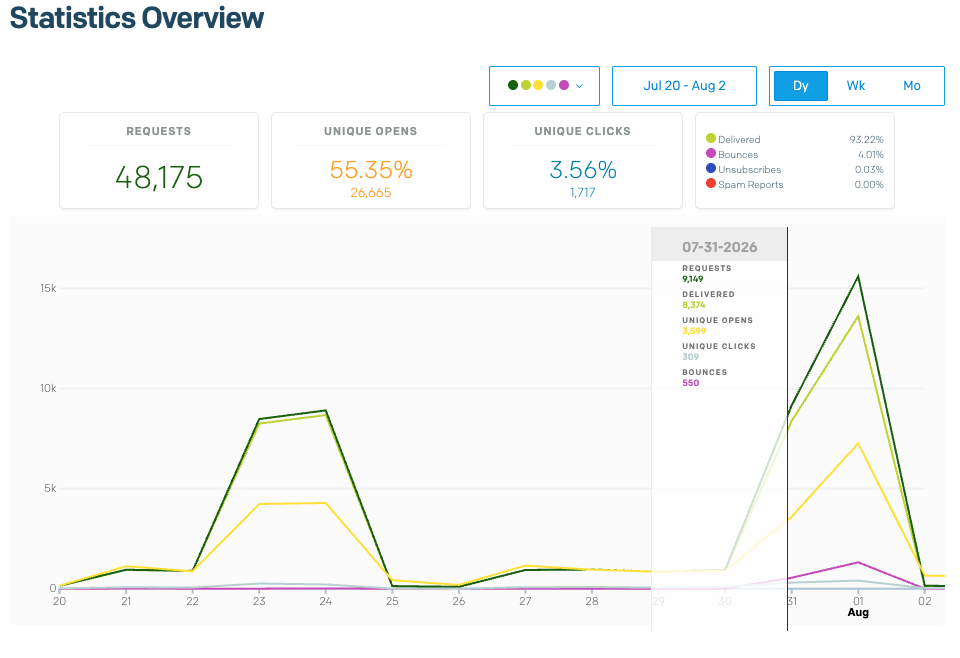The width and height of the screenshot is (960, 658).
Task: Click the x-axis date label 20
Action: 59,601
